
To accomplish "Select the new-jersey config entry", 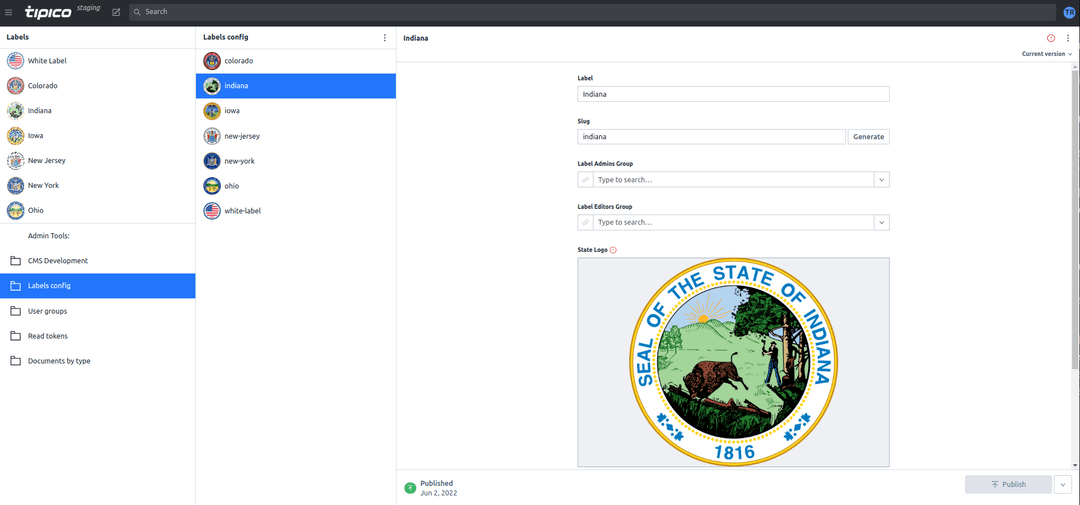I will (x=295, y=136).
